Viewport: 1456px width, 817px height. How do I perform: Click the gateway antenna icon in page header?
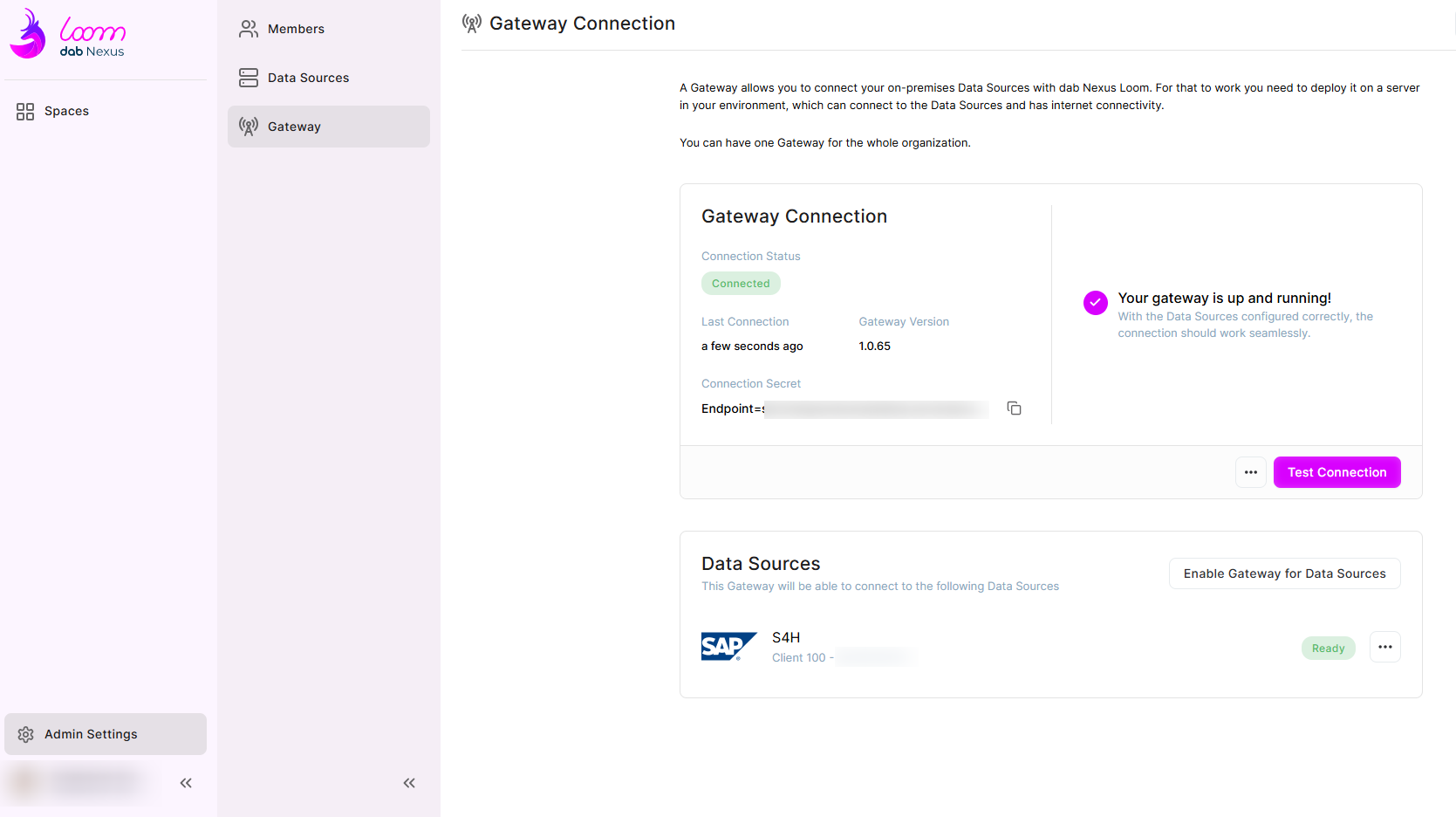click(472, 24)
